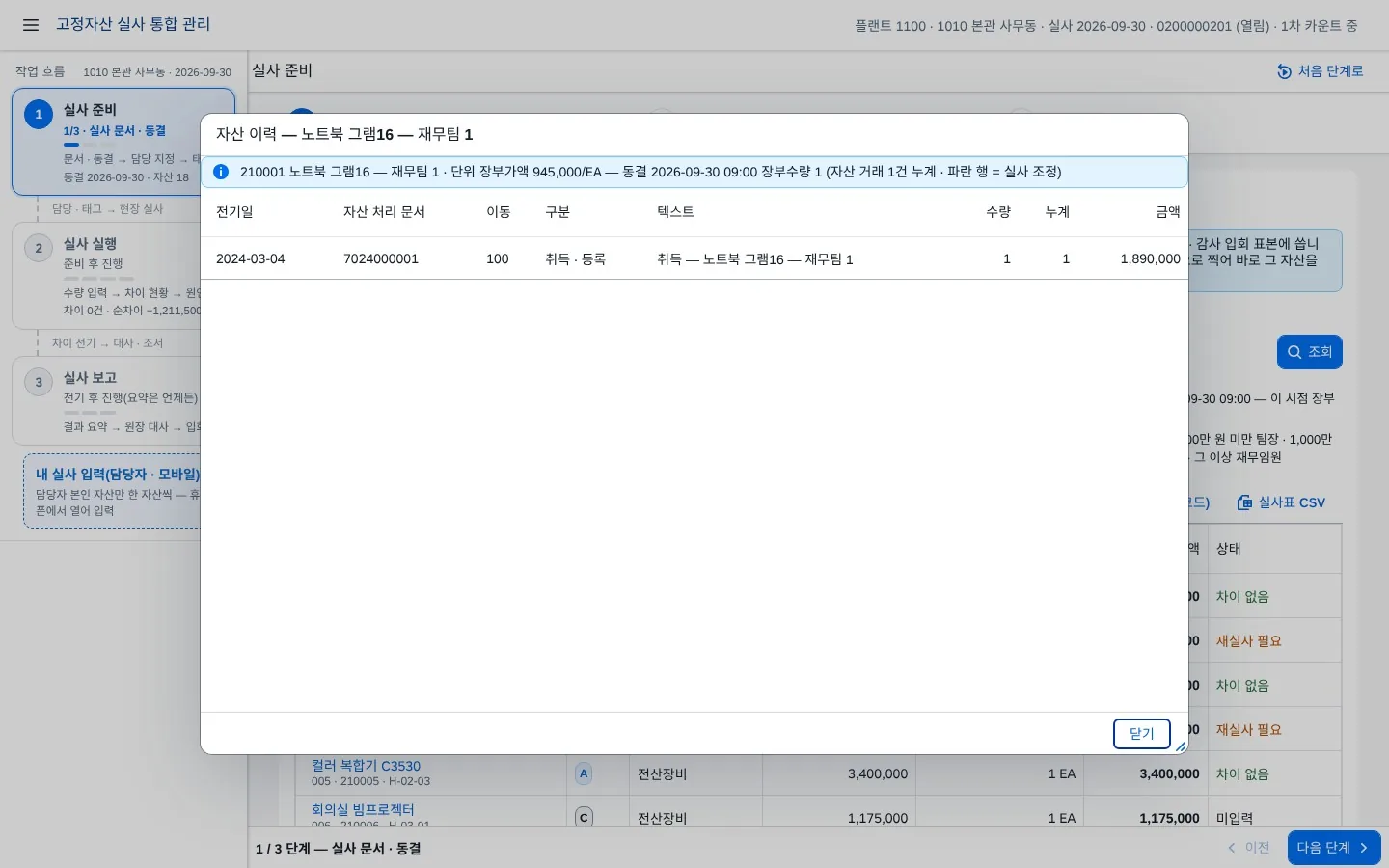Screen dimensions: 1389x868
Task: Open the hamburger navigation menu
Action: (x=31, y=25)
